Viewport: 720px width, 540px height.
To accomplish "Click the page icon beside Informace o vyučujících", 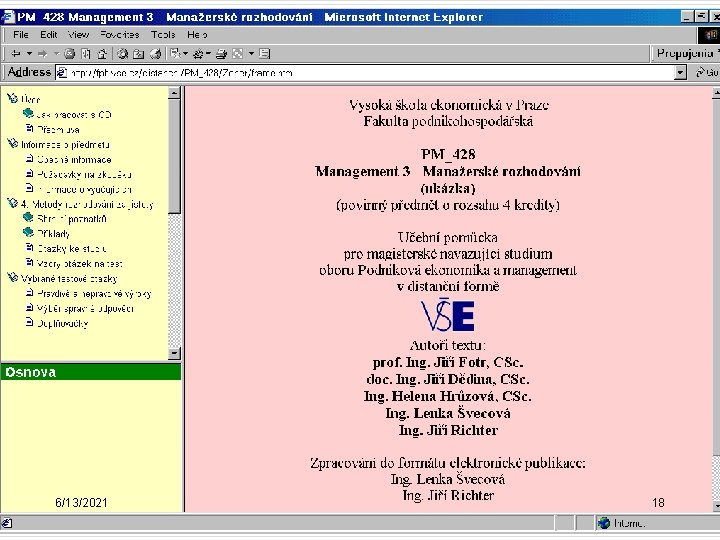I will 29,188.
